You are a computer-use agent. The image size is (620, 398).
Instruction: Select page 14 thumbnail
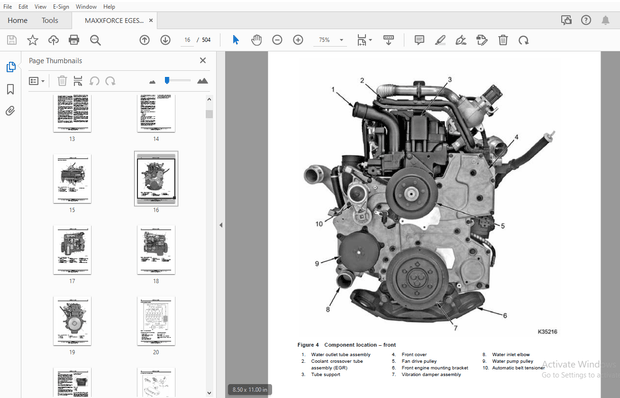click(156, 113)
